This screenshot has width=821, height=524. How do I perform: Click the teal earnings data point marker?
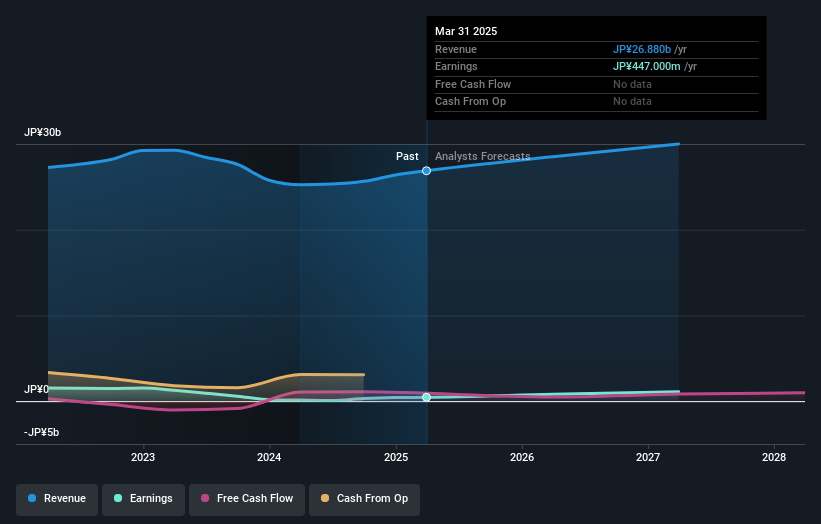tap(427, 397)
